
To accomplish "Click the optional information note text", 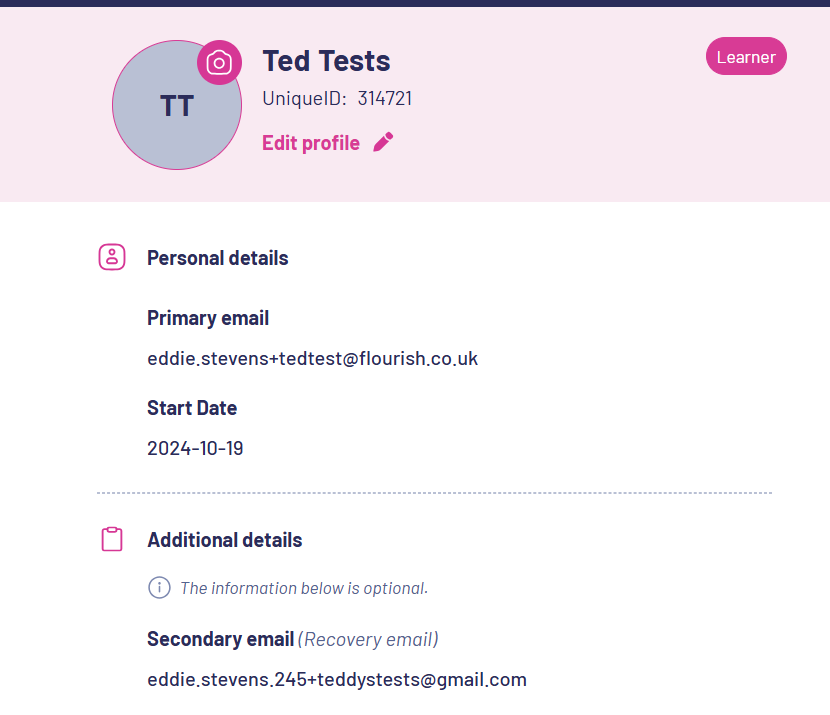I will pos(304,588).
